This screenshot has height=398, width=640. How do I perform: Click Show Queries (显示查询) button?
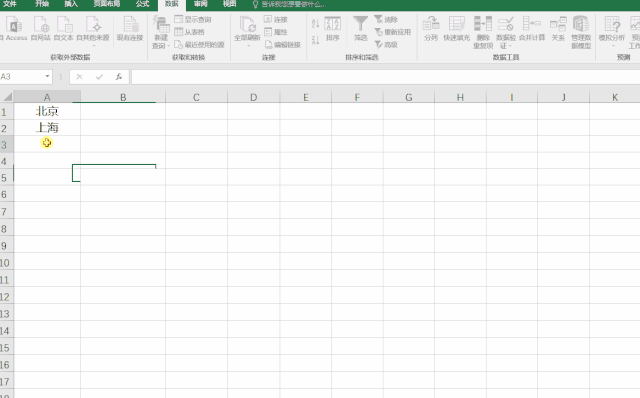pos(193,19)
